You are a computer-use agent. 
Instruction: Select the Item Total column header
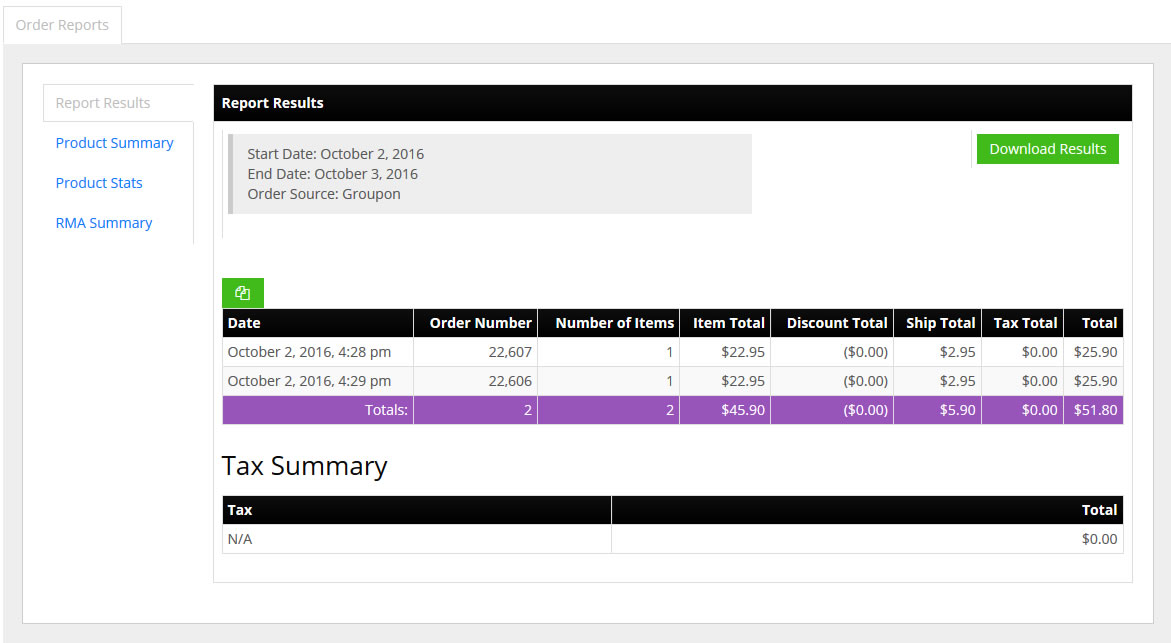(x=725, y=323)
